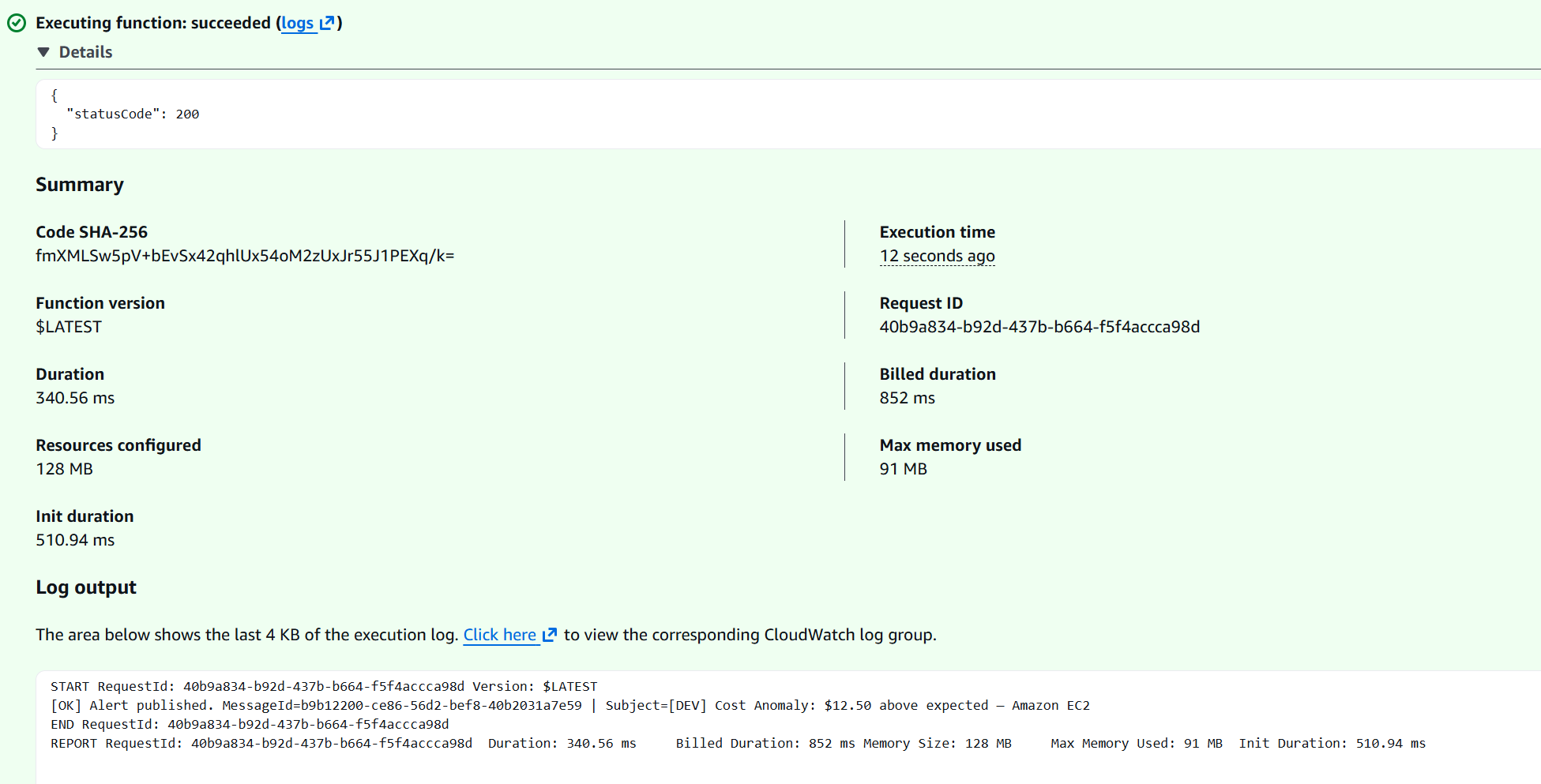Image resolution: width=1541 pixels, height=784 pixels.
Task: Click the 91 MB max memory value
Action: click(903, 469)
